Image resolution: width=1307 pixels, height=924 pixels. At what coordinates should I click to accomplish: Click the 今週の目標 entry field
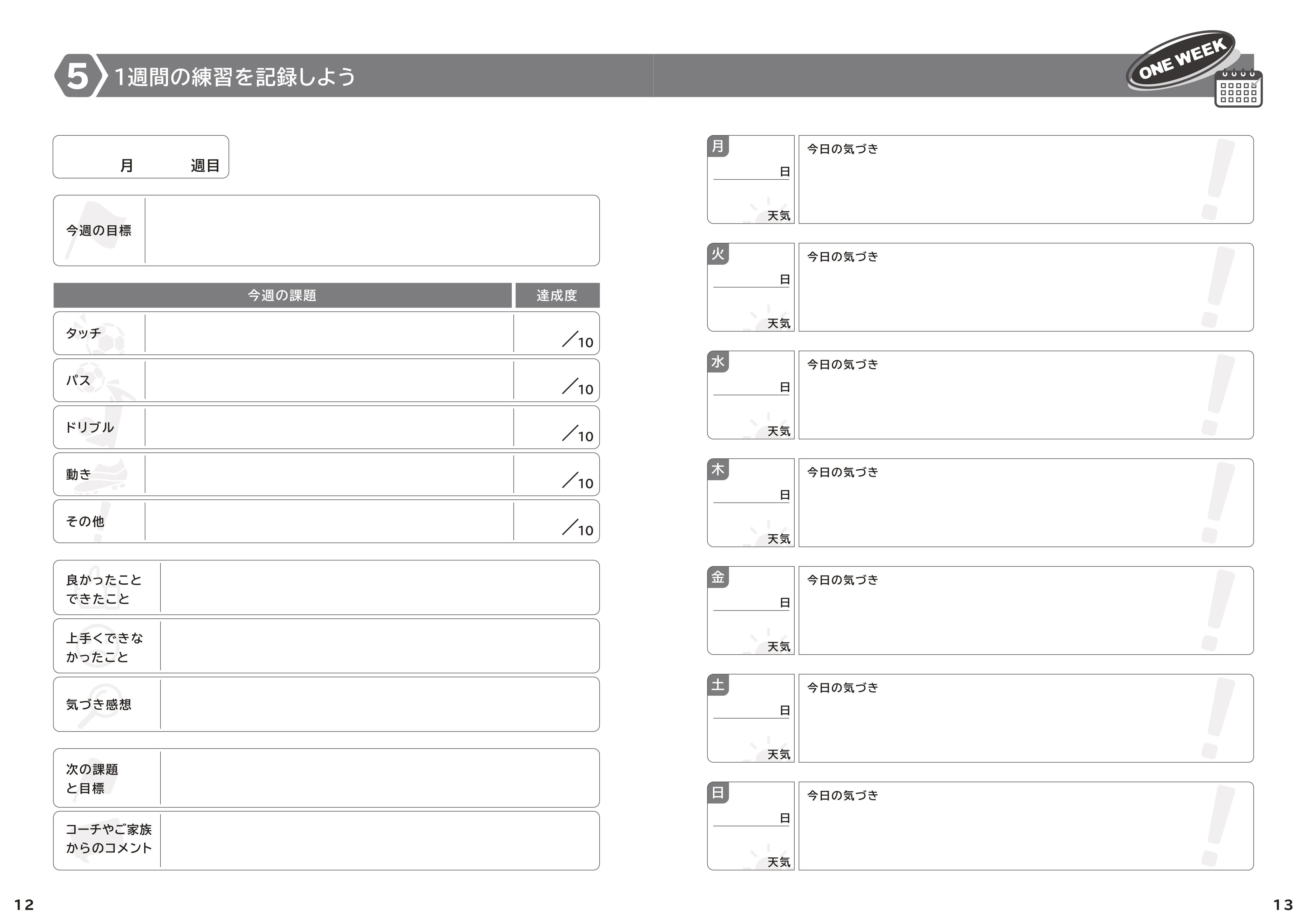[x=371, y=231]
